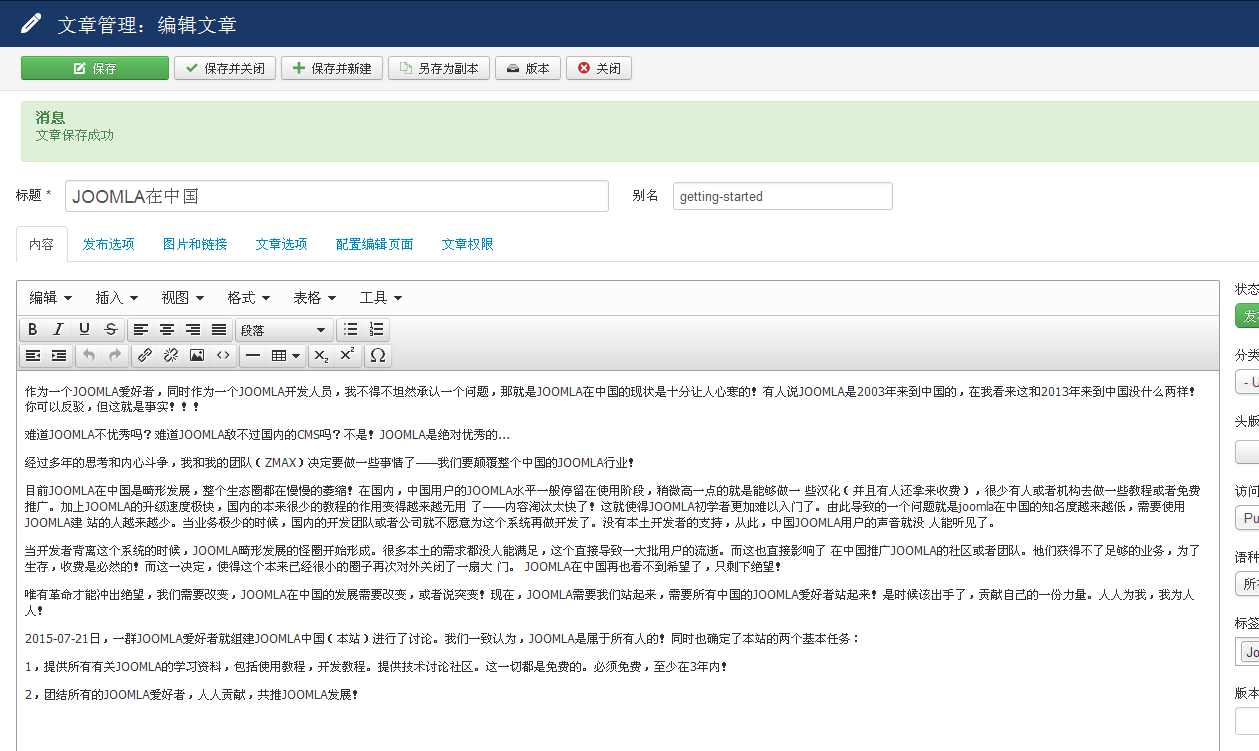This screenshot has width=1259, height=751.
Task: Center-align the text
Action: [167, 330]
